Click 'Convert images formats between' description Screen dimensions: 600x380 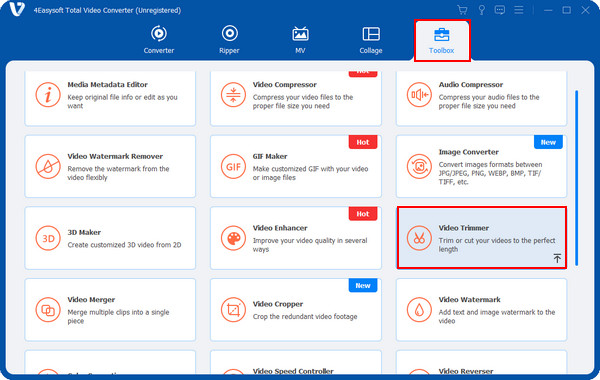[490, 173]
